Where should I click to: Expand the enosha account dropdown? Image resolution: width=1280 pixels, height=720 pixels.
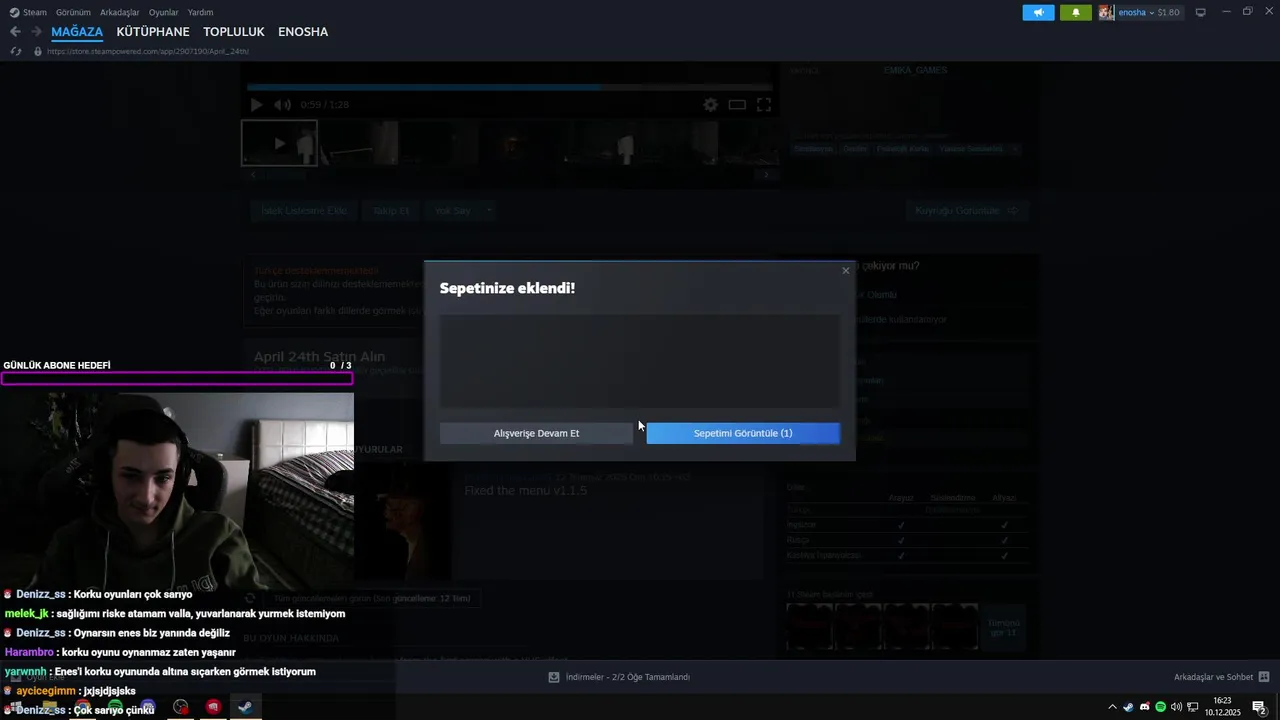click(1151, 12)
